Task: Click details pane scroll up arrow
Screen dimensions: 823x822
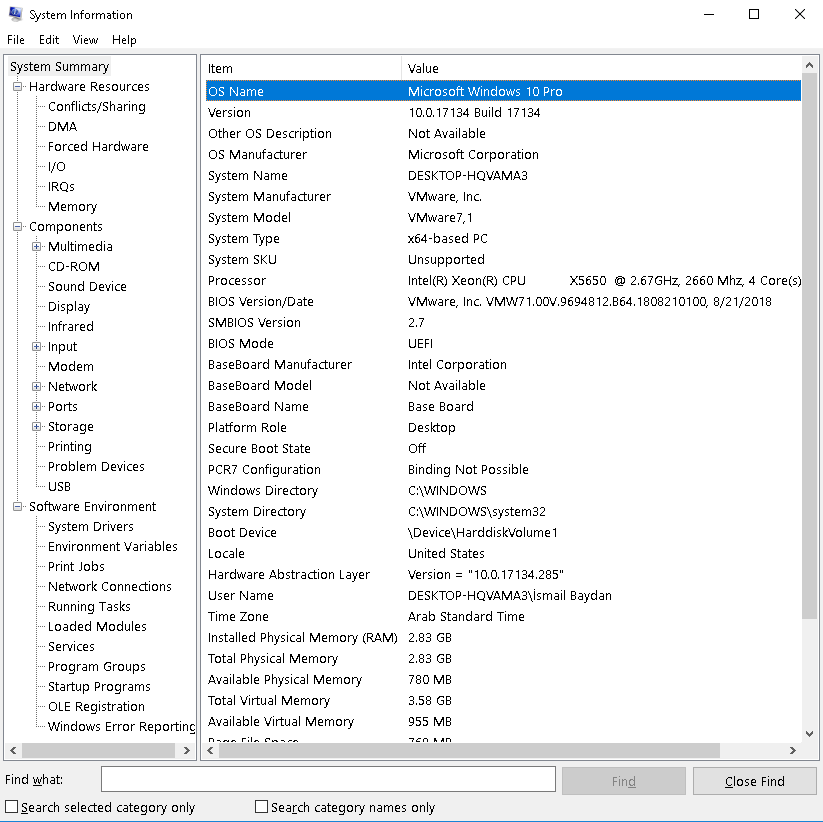Action: point(809,66)
